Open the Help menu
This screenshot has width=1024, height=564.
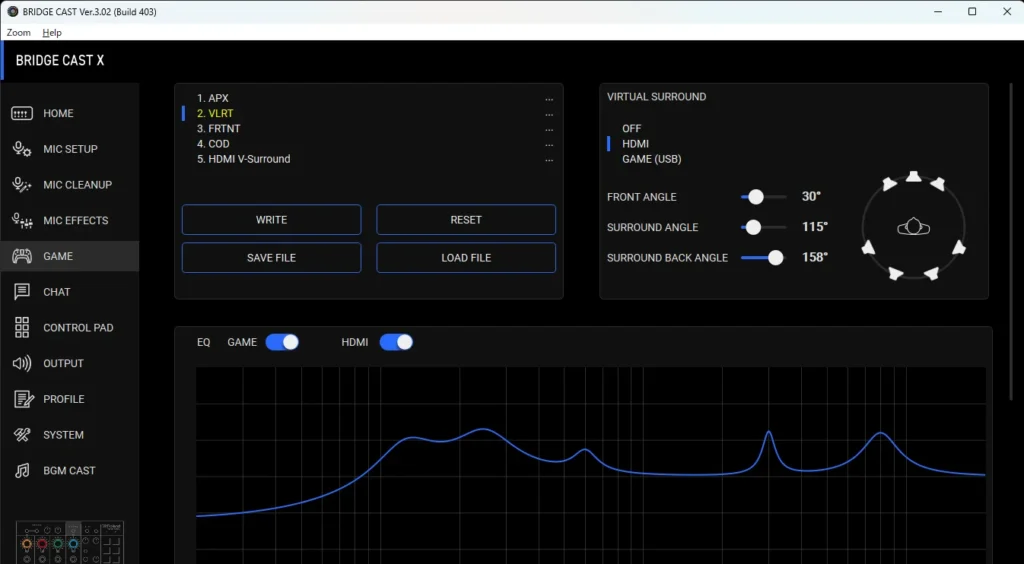click(x=52, y=33)
